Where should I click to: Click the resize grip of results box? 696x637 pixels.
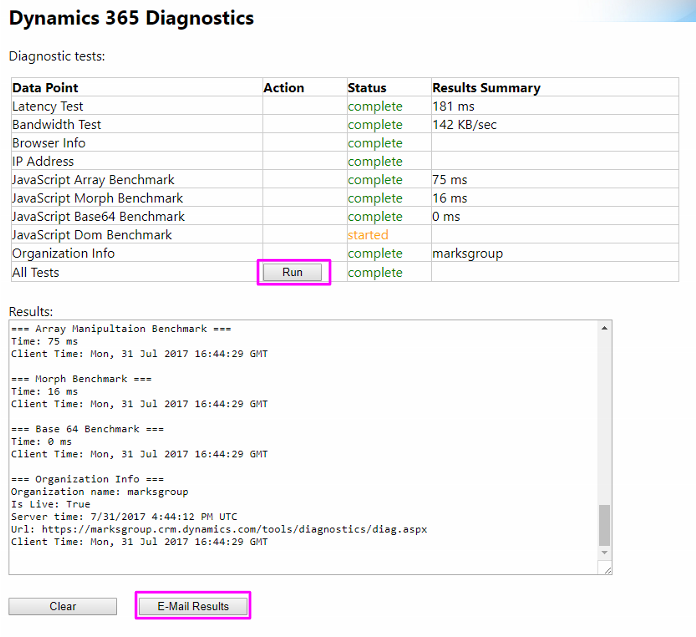pyautogui.click(x=607, y=570)
